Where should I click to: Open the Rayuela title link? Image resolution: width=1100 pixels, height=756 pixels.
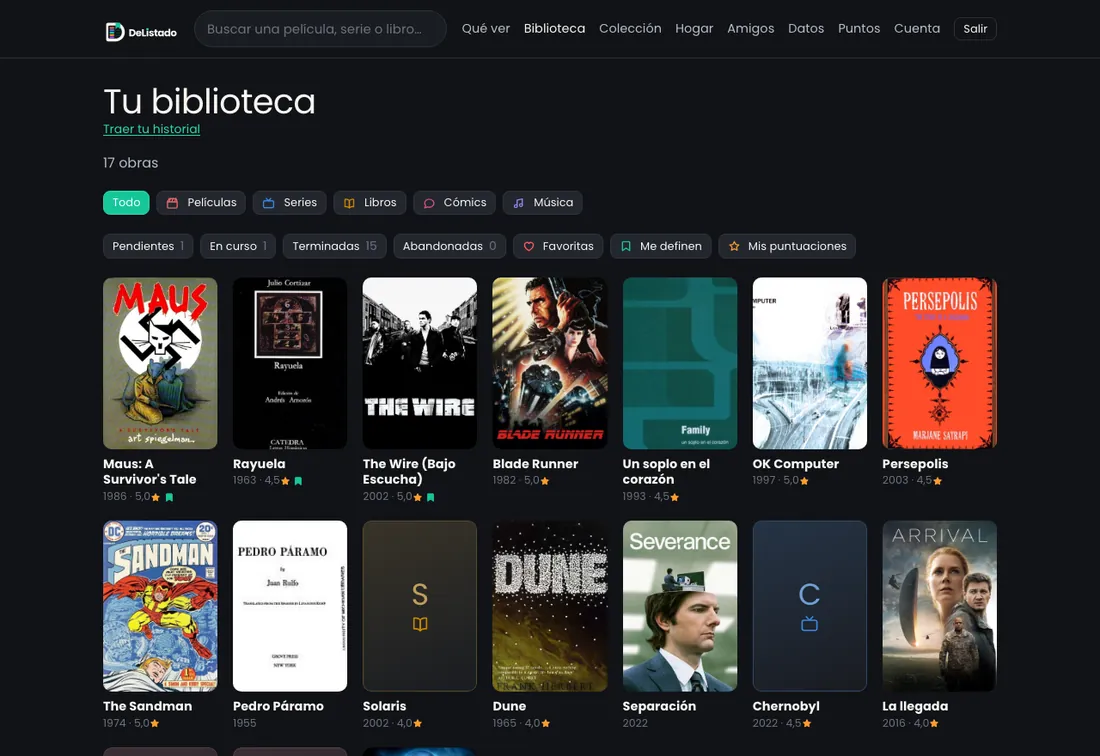[259, 464]
